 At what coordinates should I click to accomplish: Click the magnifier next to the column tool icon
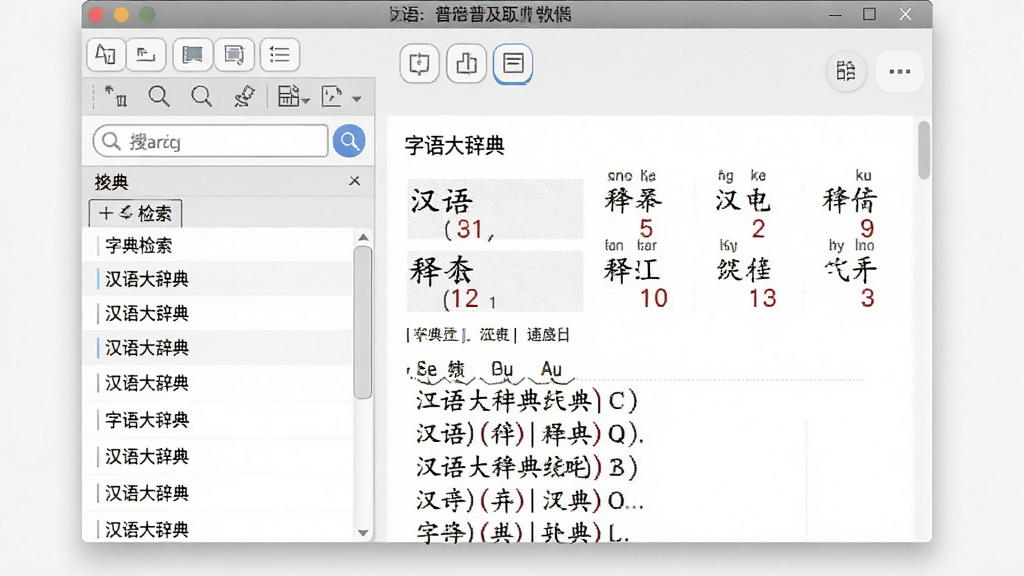(159, 97)
